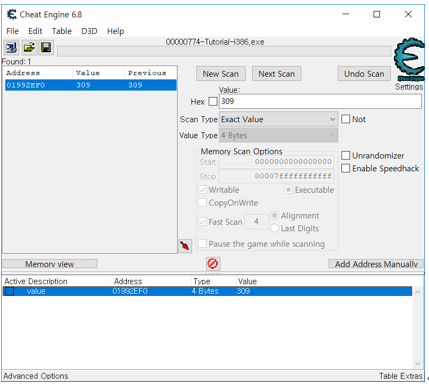Toggle the Fast Scan checkbox
This screenshot has width=429, height=386.
tap(202, 222)
